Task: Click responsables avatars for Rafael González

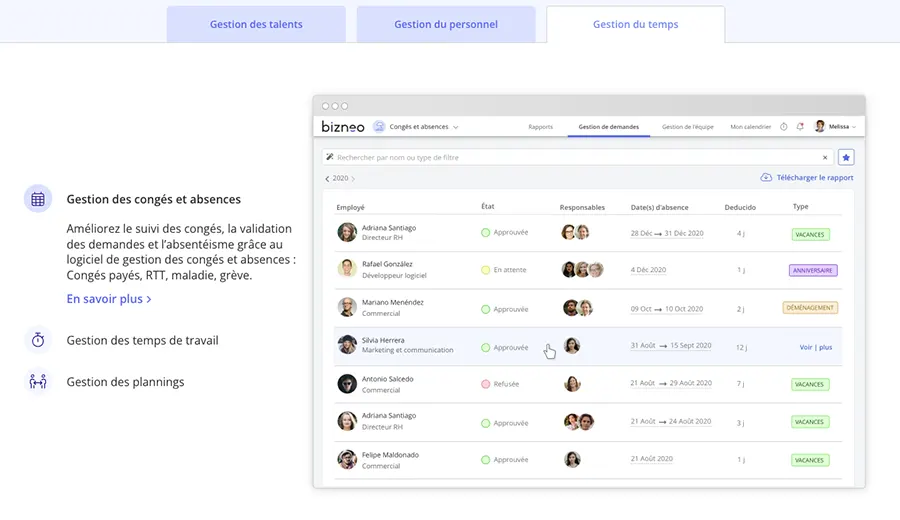Action: (583, 269)
